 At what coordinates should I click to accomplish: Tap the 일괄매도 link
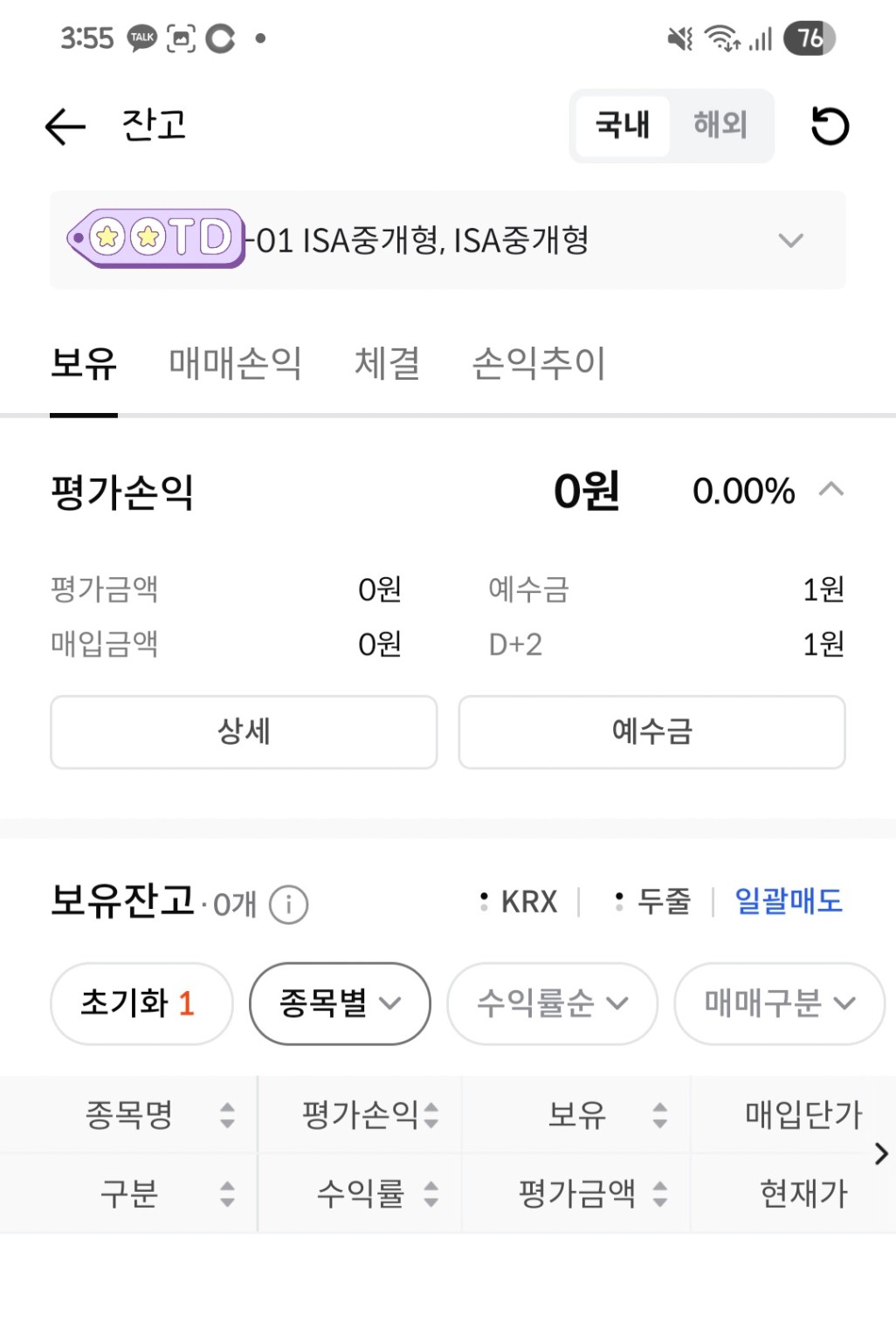click(x=789, y=901)
